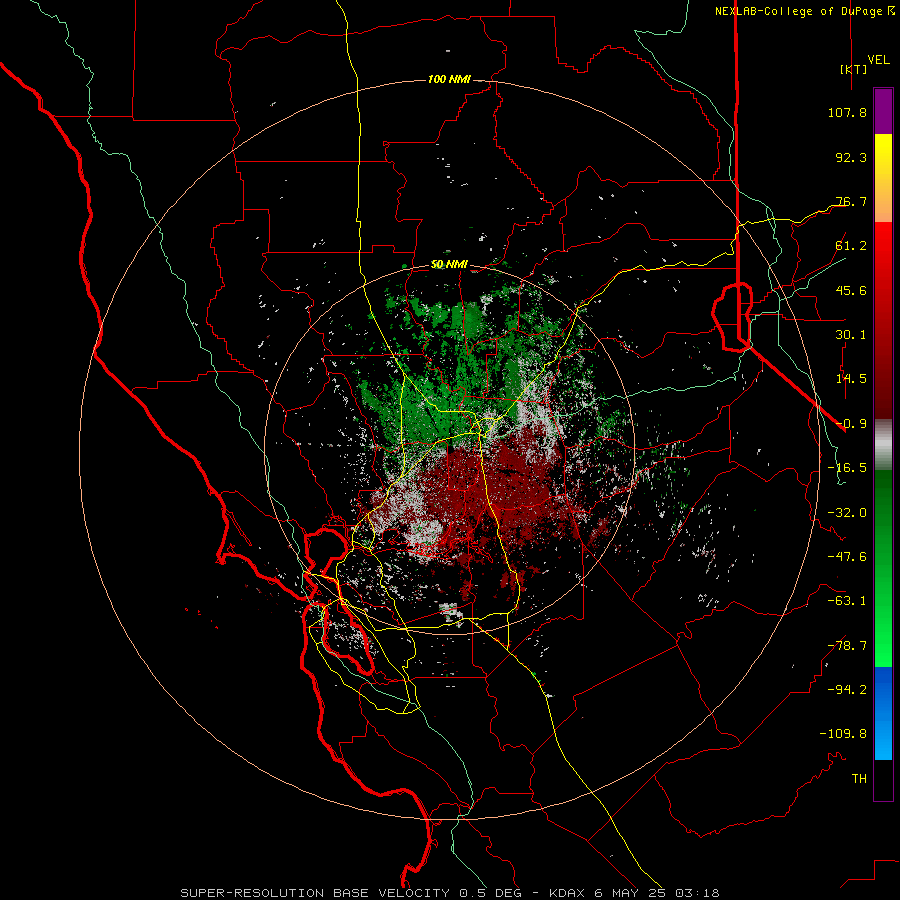Click the VEL legend heading
The image size is (900, 900).
tap(878, 60)
